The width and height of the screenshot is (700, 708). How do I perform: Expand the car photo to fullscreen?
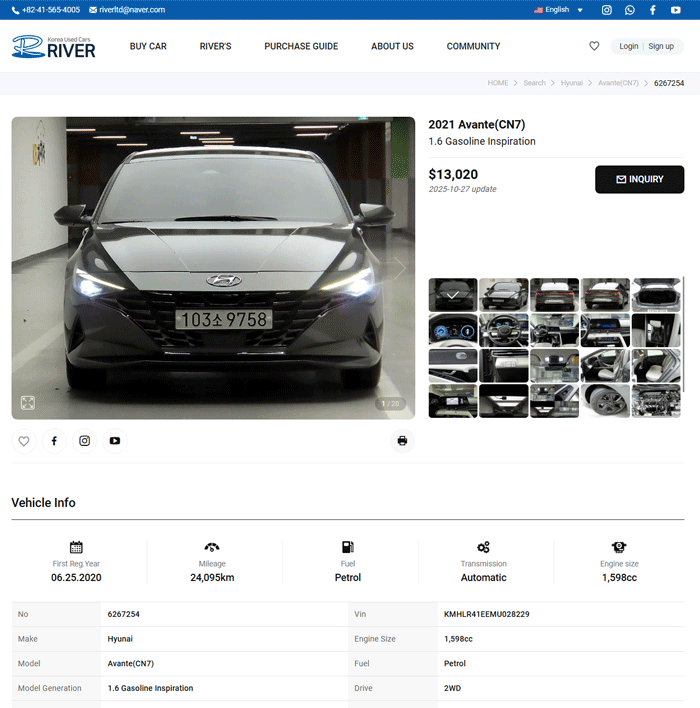coord(28,403)
